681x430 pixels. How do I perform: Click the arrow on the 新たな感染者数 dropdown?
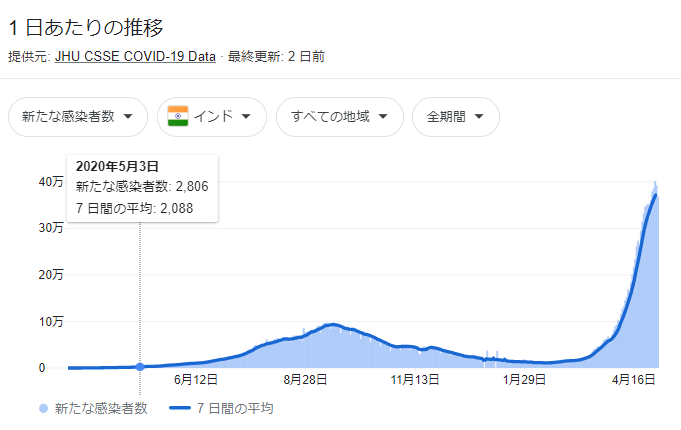click(128, 117)
